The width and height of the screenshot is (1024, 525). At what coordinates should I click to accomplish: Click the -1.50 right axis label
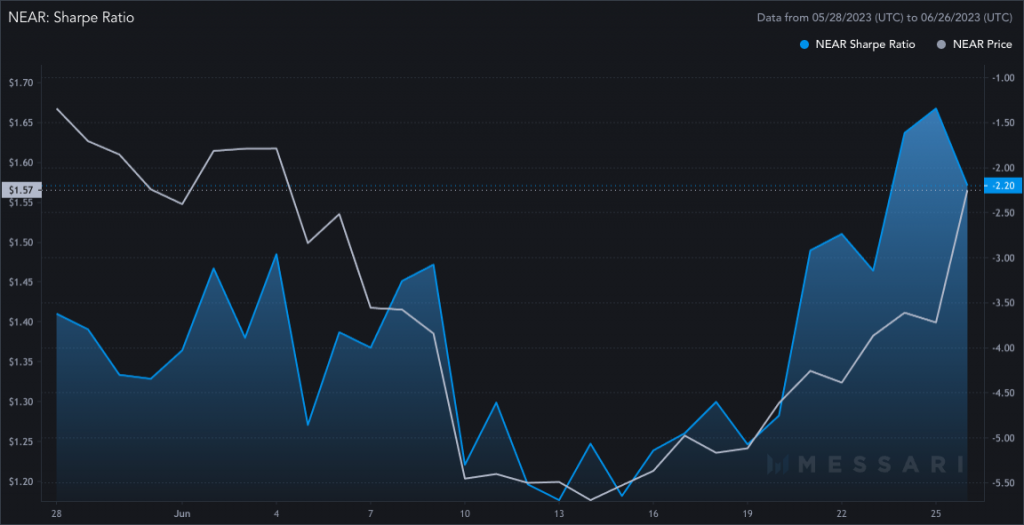tap(1002, 123)
